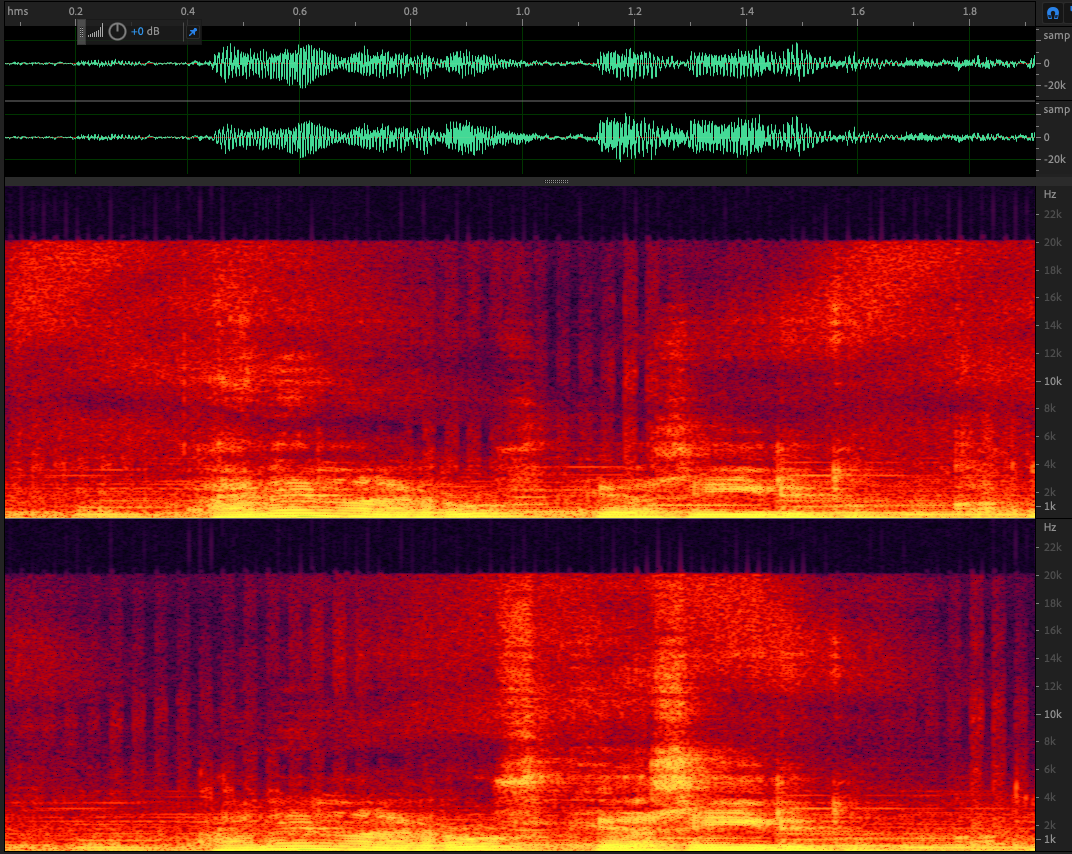The height and width of the screenshot is (854, 1072).
Task: Click the gain adjustment knob in the HUD
Action: point(117,32)
